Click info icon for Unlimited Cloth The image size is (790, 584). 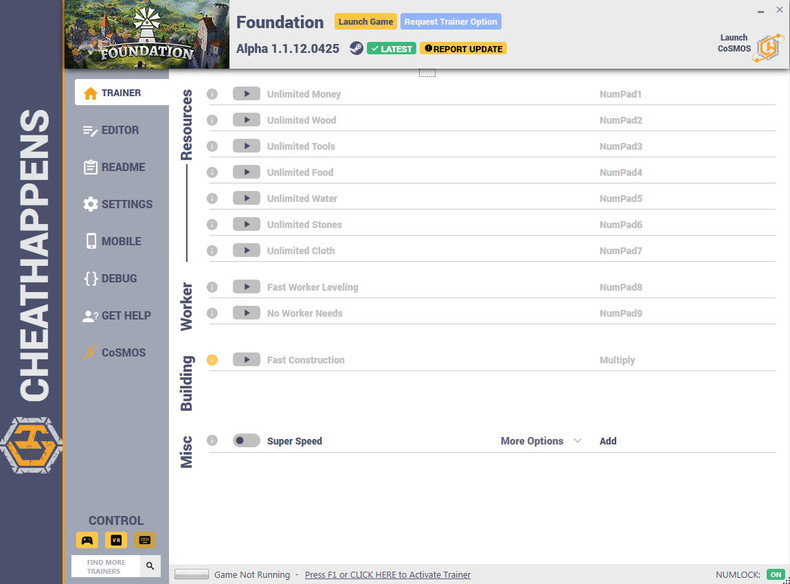(x=212, y=250)
